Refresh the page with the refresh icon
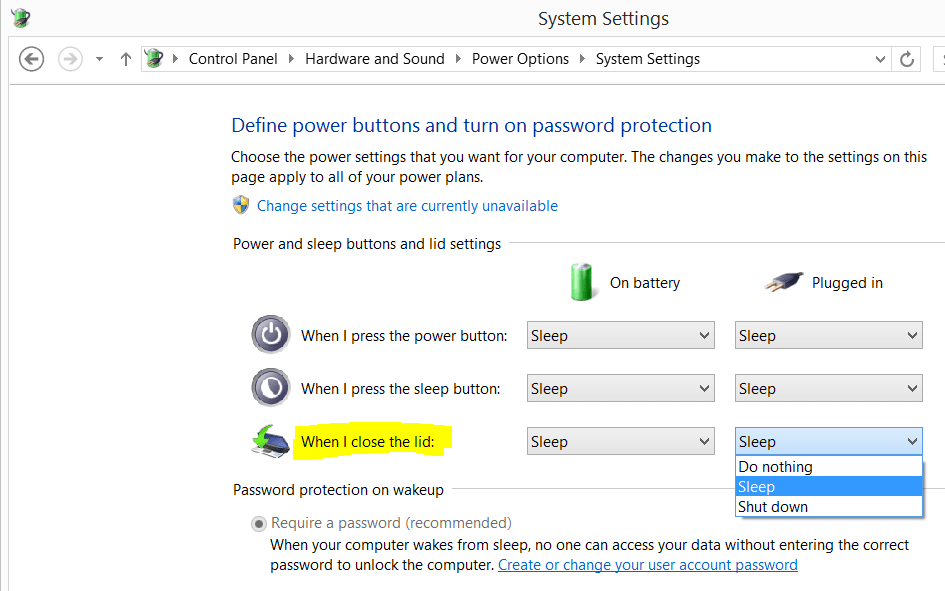The height and width of the screenshot is (591, 945). [907, 59]
